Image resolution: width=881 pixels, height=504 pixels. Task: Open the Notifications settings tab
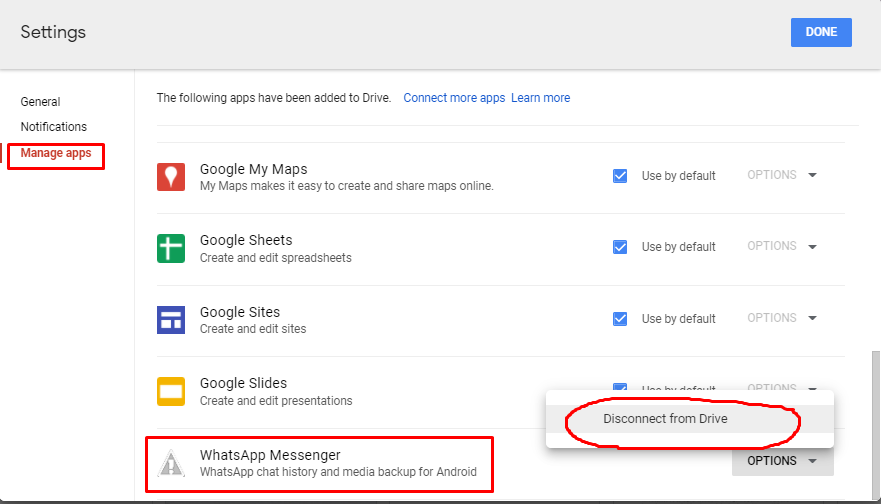(x=54, y=126)
